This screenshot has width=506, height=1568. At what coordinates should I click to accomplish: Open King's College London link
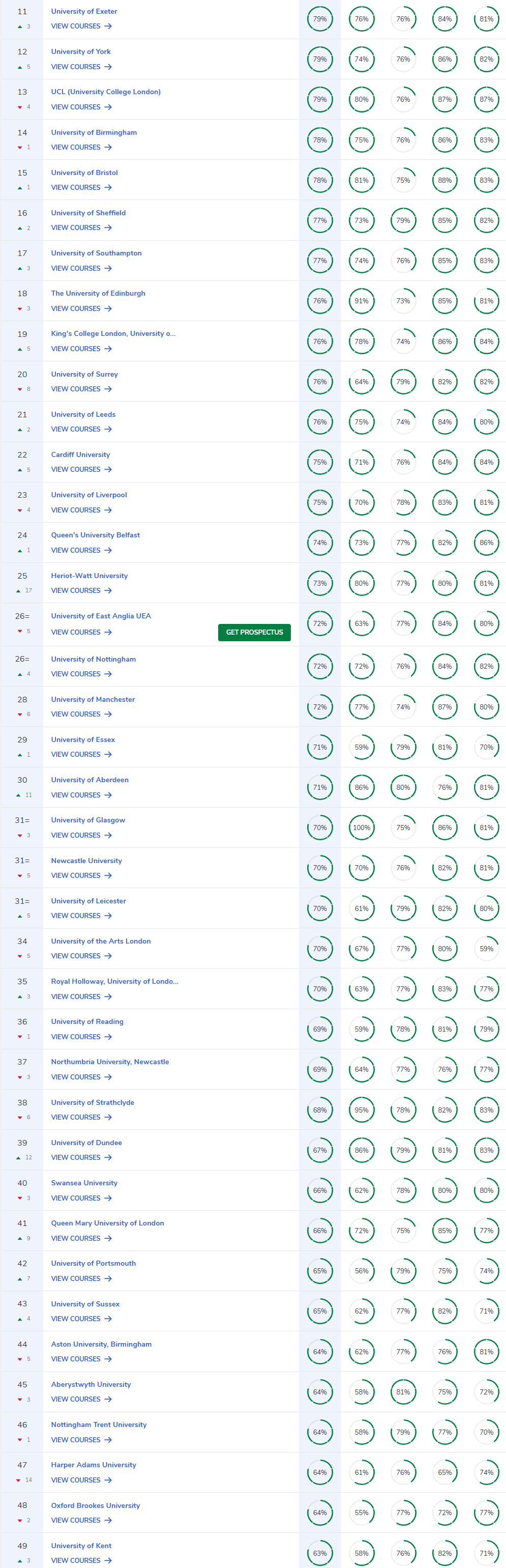click(113, 333)
